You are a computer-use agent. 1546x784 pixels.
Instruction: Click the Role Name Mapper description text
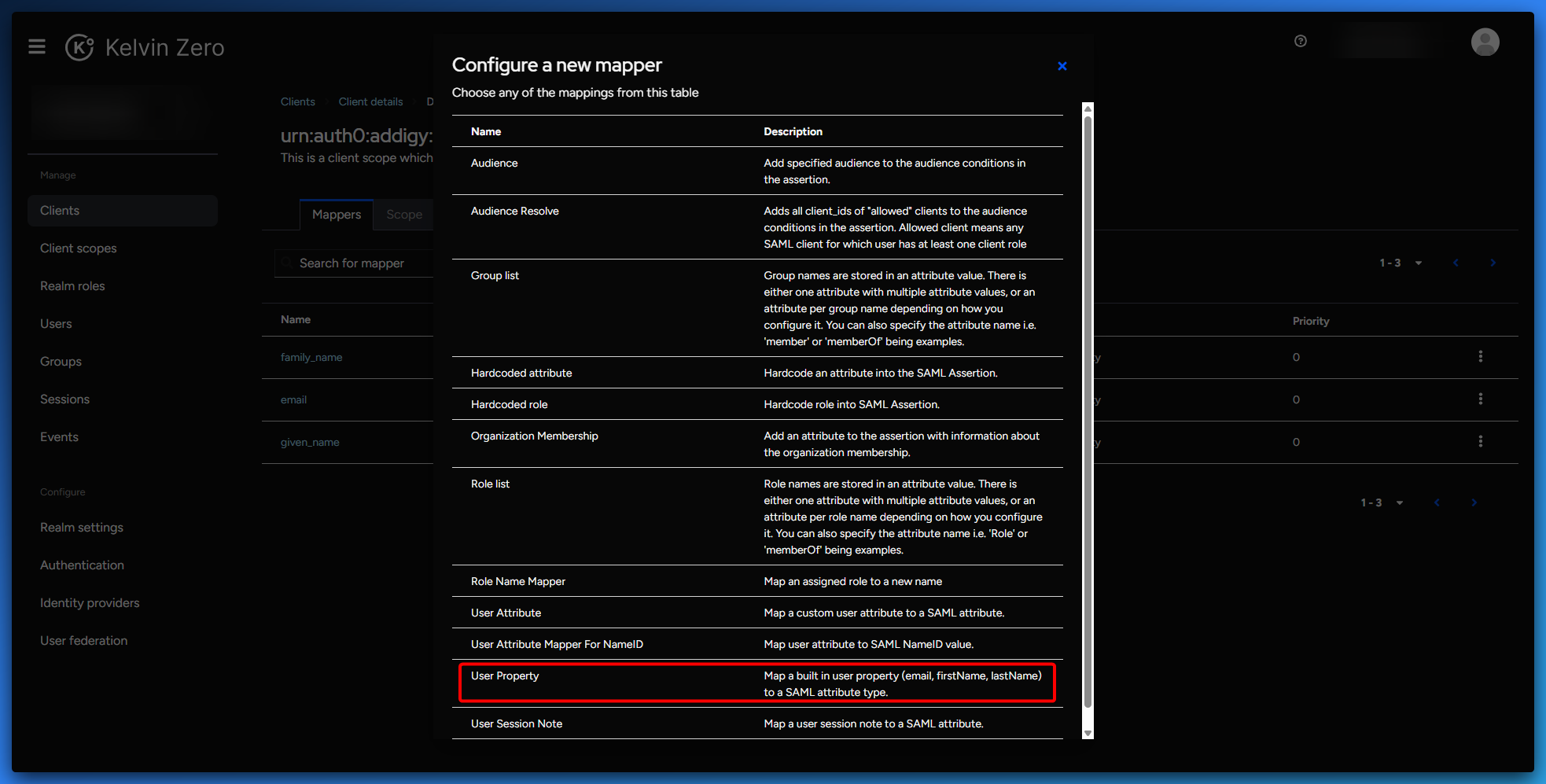click(853, 581)
